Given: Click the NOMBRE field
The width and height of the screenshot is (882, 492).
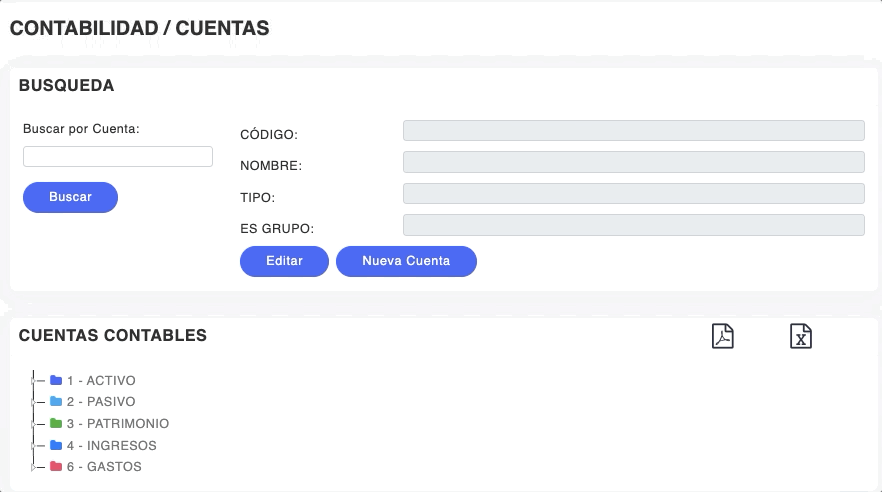Looking at the screenshot, I should click(633, 162).
